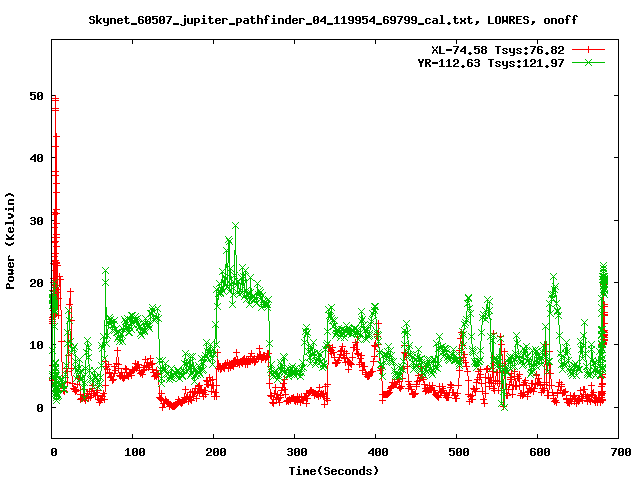Click the x-axis tick label 600
Screen dimensions: 640x480
tap(540, 452)
